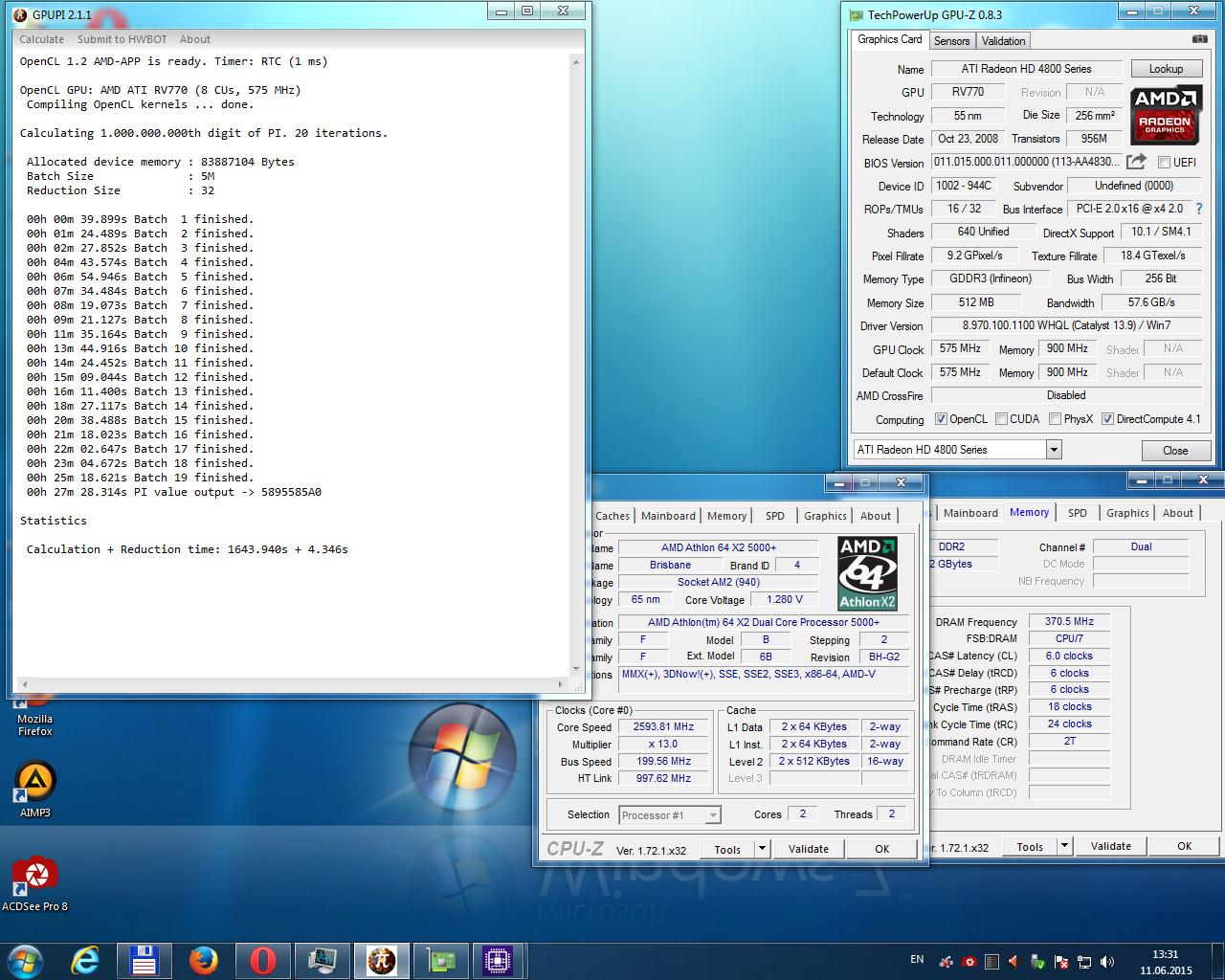Click GPUPI scrollbar down arrow
The width and height of the screenshot is (1225, 980).
click(x=576, y=669)
